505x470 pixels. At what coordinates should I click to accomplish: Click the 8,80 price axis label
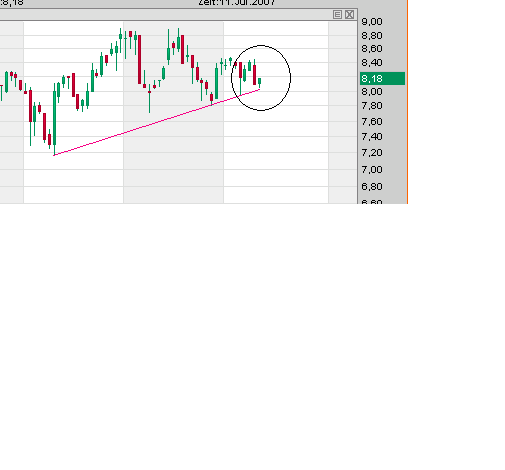(372, 35)
